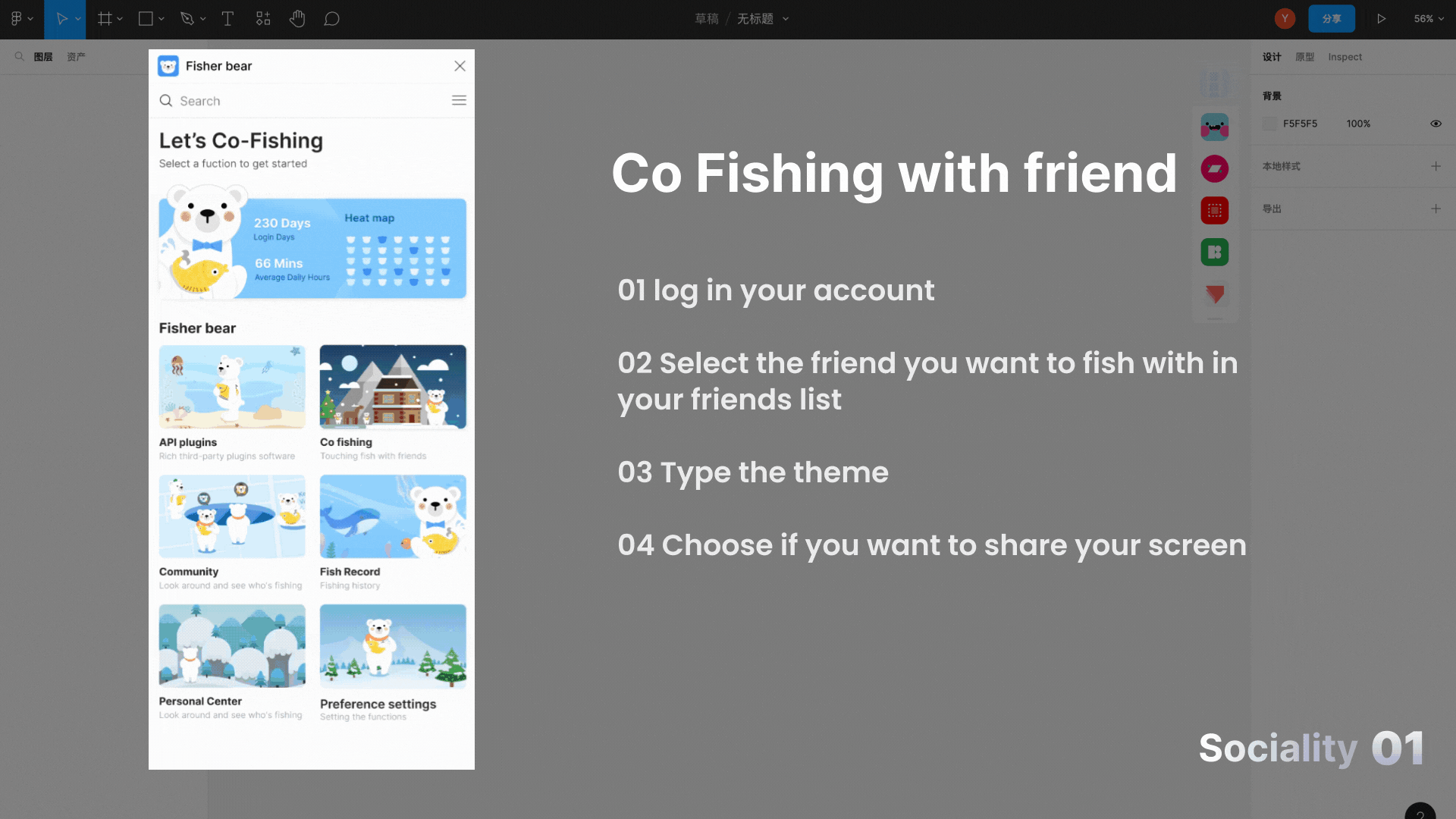Open the Fisher bear hamburger menu
This screenshot has width=1456, height=819.
coord(459,99)
